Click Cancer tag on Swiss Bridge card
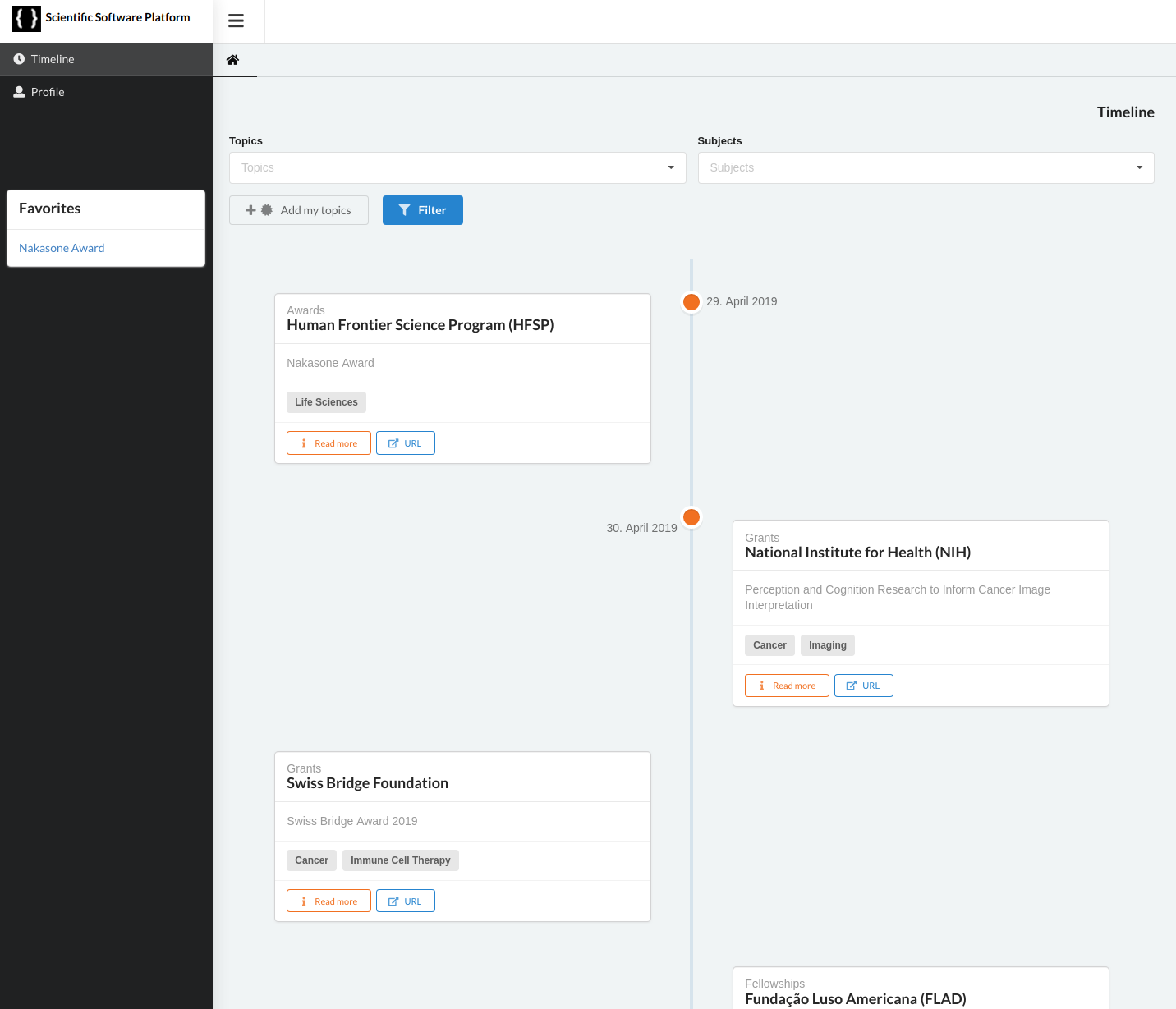This screenshot has width=1176, height=1009. (x=311, y=860)
